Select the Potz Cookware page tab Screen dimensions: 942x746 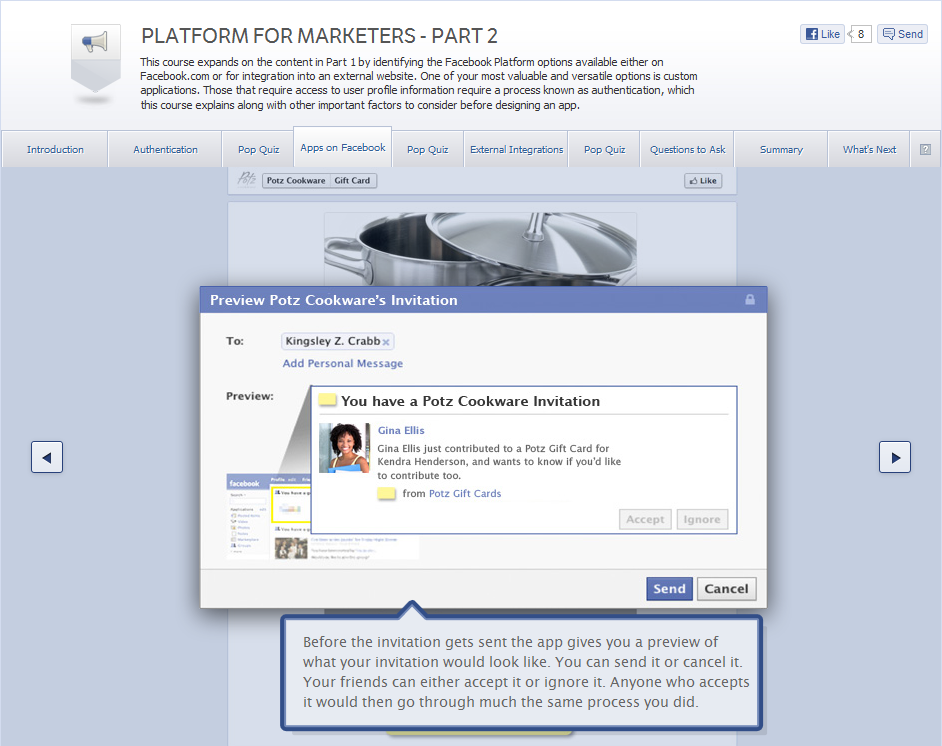click(296, 181)
